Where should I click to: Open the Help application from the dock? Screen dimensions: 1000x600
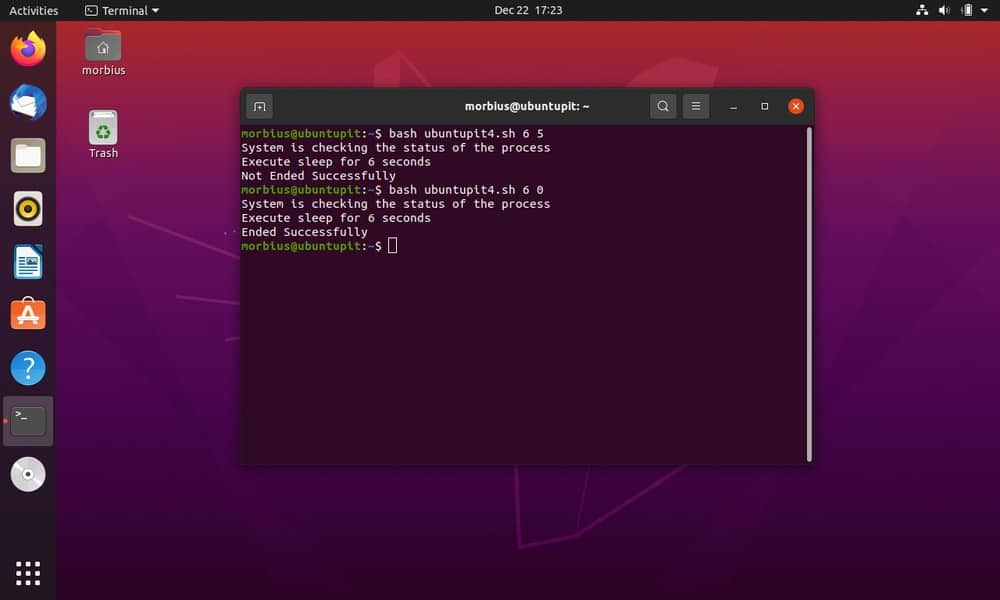pos(27,368)
